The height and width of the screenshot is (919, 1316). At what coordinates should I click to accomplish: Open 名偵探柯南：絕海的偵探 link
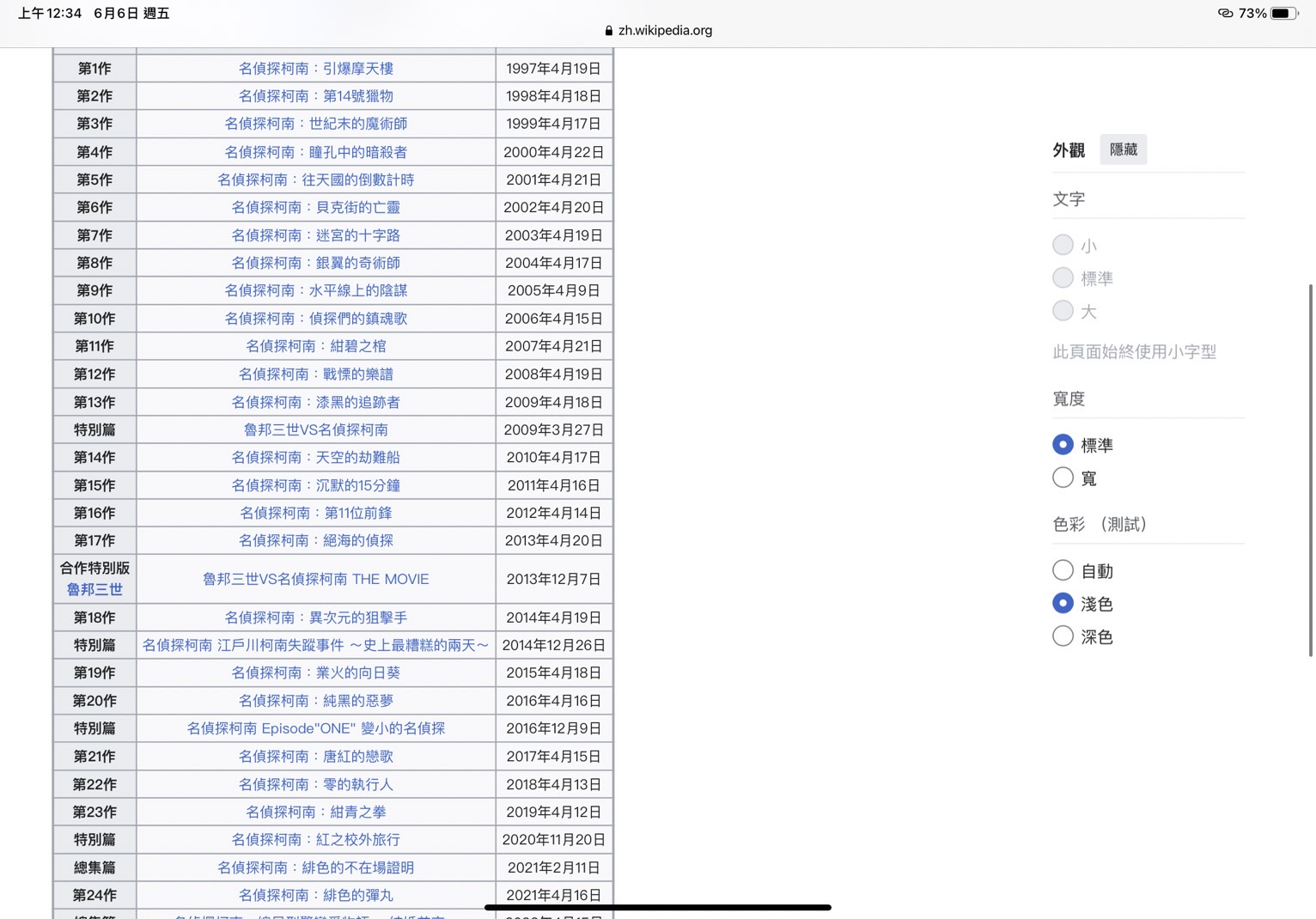(316, 540)
